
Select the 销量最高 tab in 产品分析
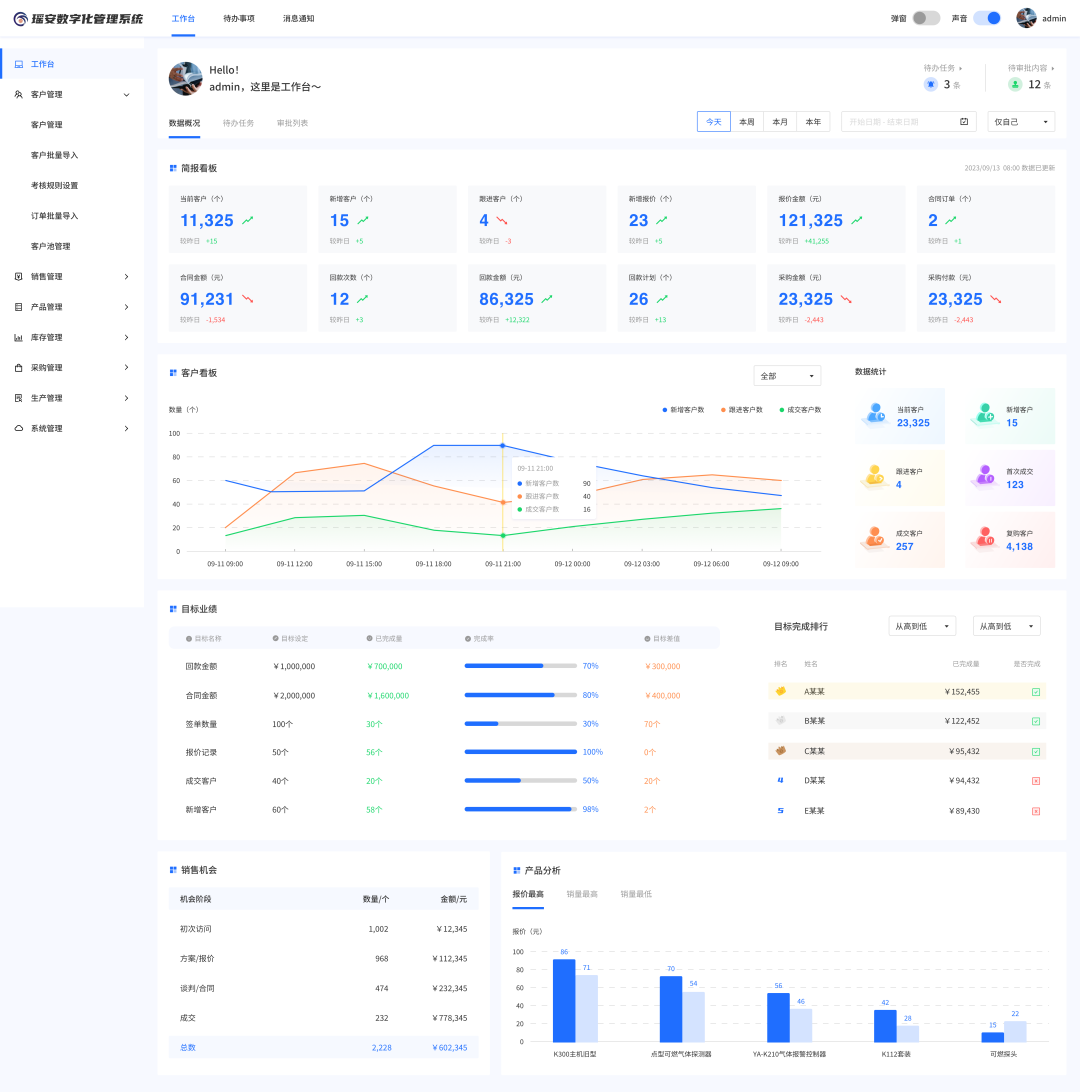(582, 894)
